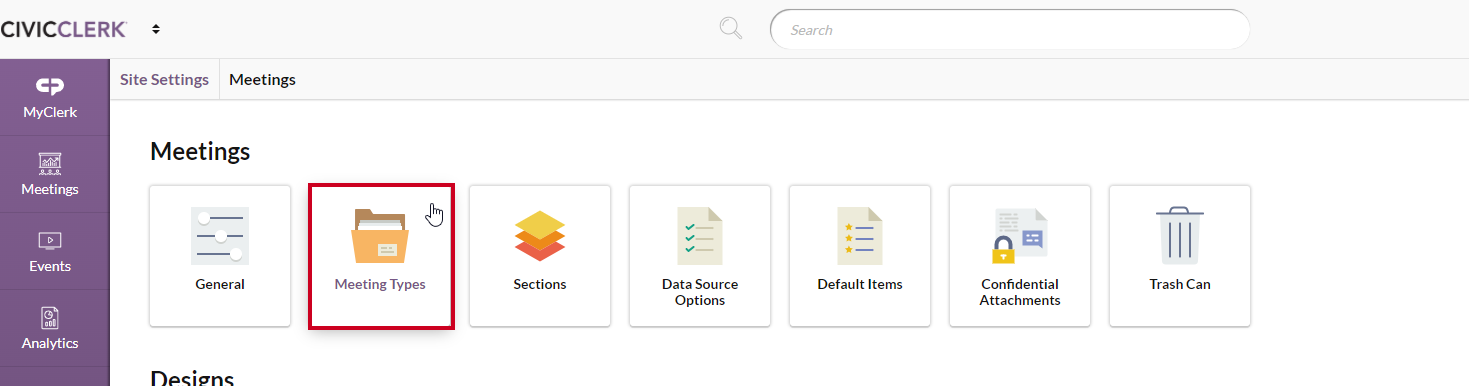Go to Site Settings breadcrumb
1469x386 pixels.
(164, 79)
